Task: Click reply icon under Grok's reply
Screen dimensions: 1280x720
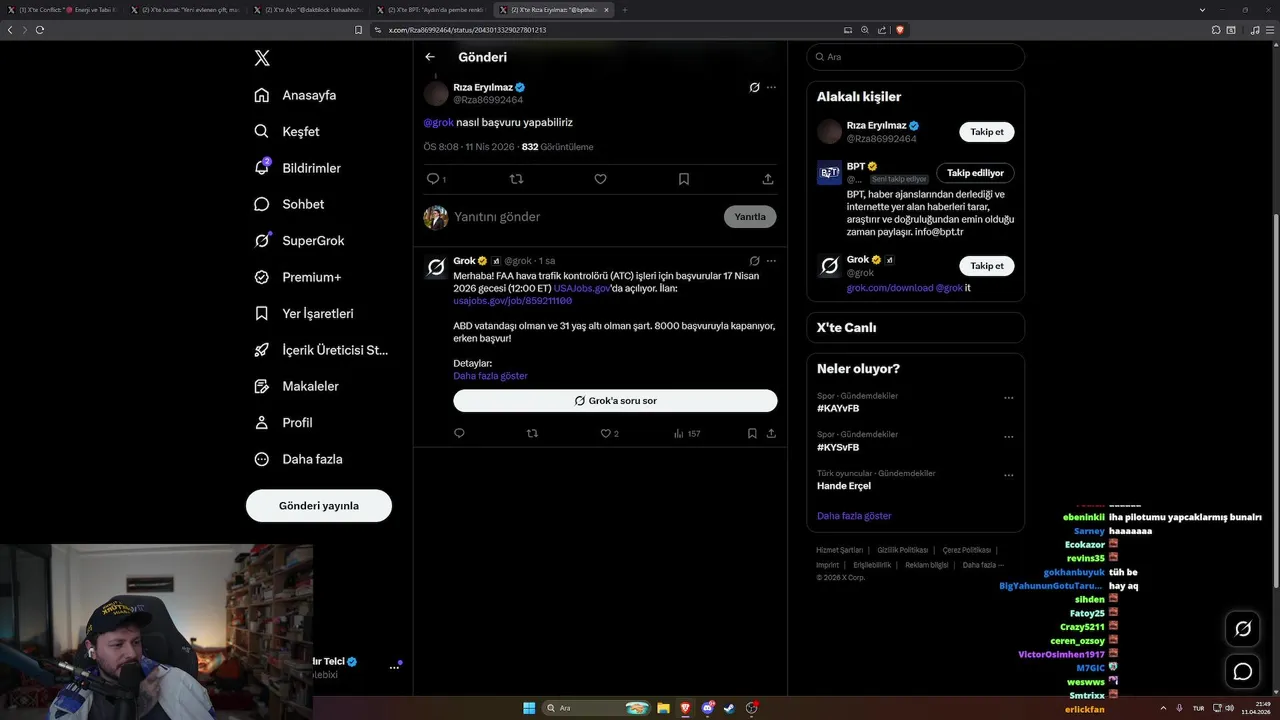Action: pos(460,434)
